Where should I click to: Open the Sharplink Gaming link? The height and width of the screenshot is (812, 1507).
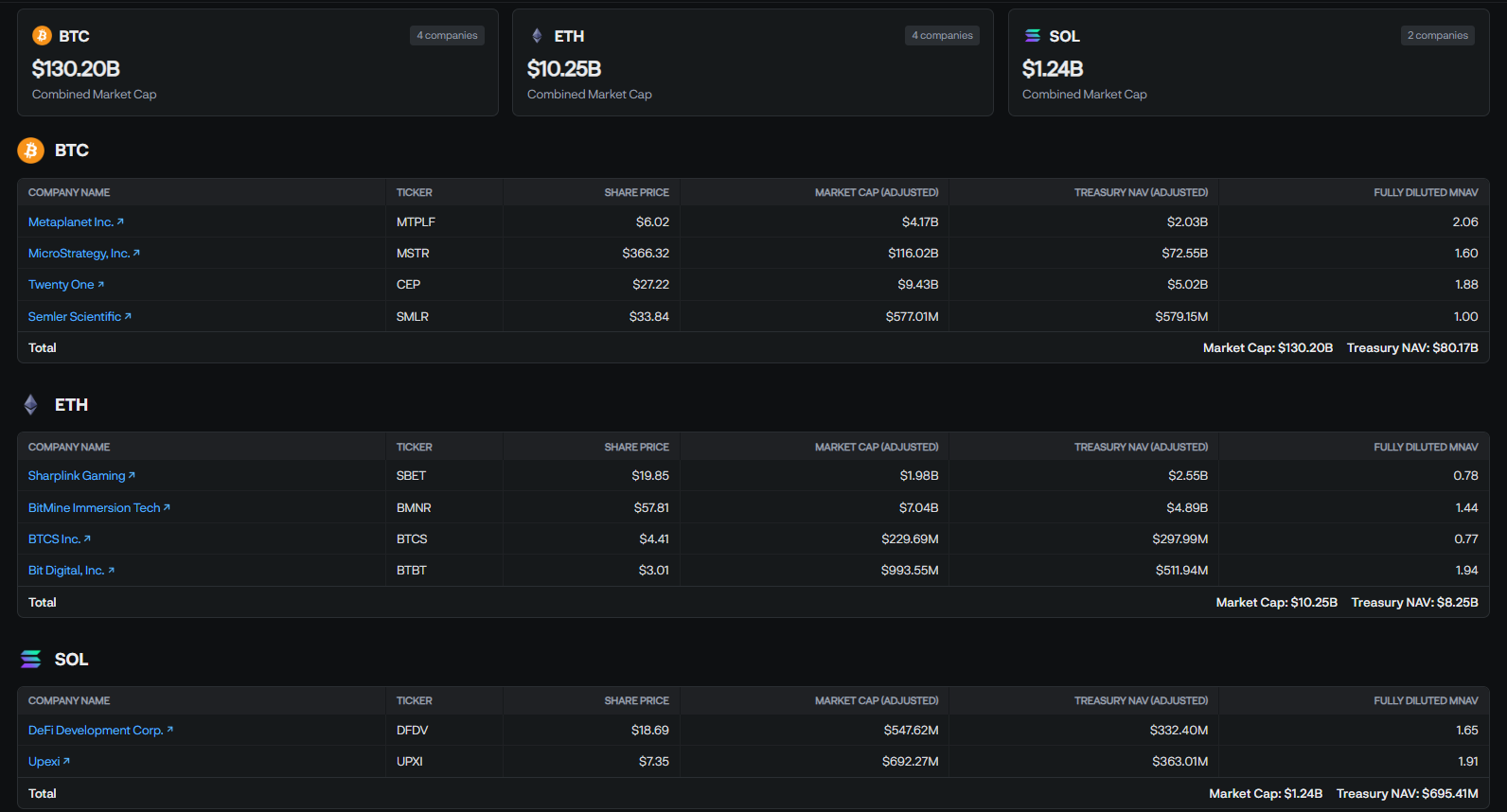point(77,476)
